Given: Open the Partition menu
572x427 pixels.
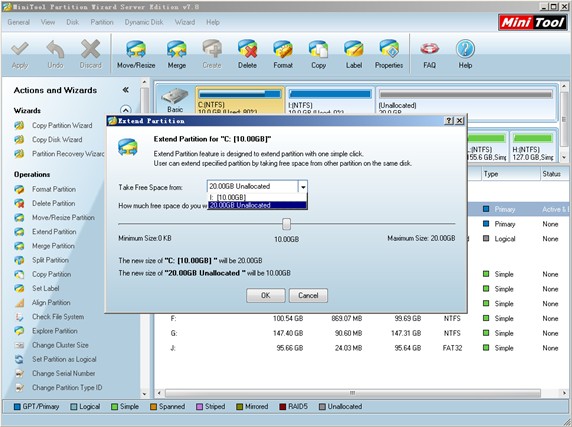Looking at the screenshot, I should (102, 22).
